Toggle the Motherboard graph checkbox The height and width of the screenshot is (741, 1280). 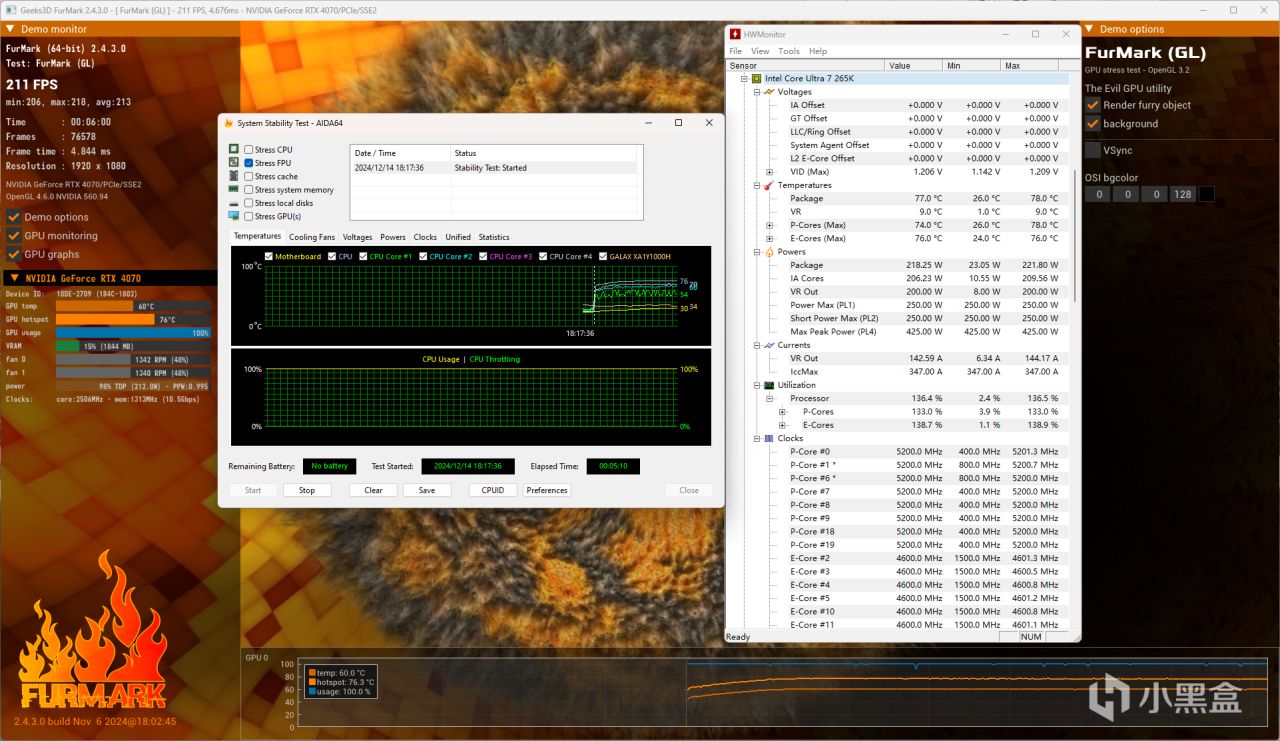(x=269, y=257)
